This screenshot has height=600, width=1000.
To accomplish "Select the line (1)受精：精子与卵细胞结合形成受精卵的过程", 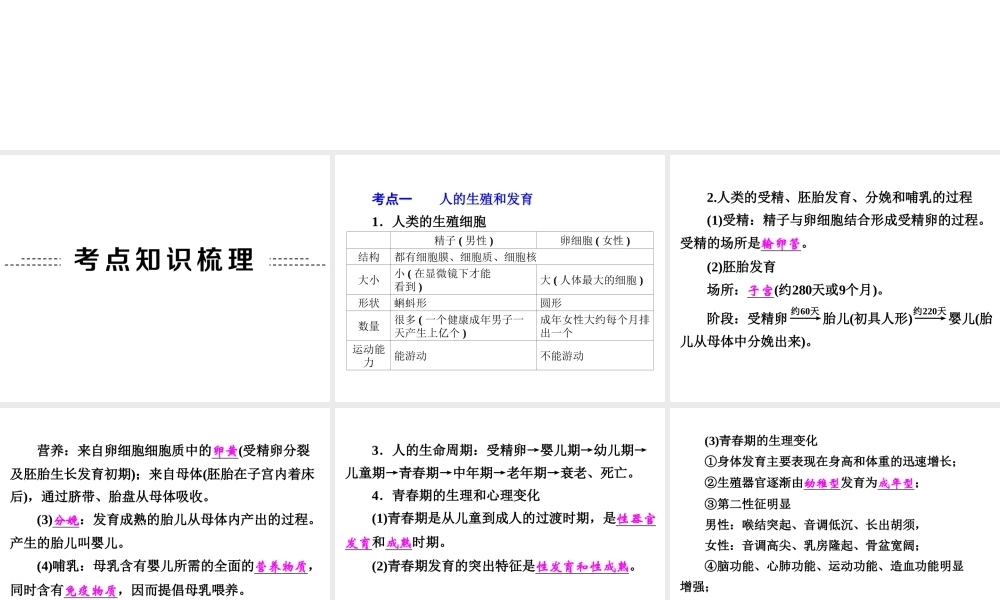I will point(847,221).
